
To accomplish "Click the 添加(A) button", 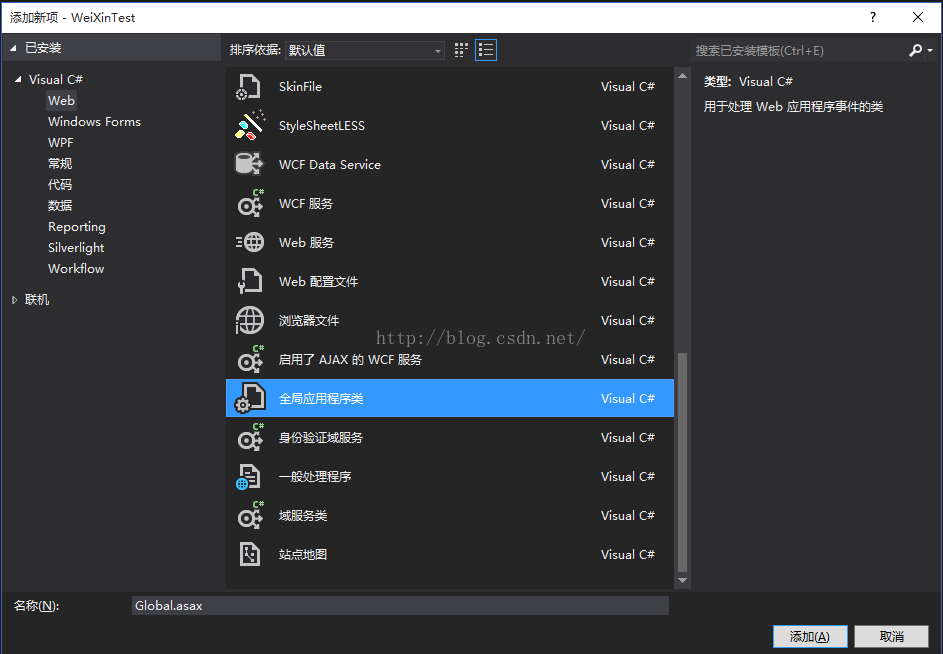I will pyautogui.click(x=810, y=636).
